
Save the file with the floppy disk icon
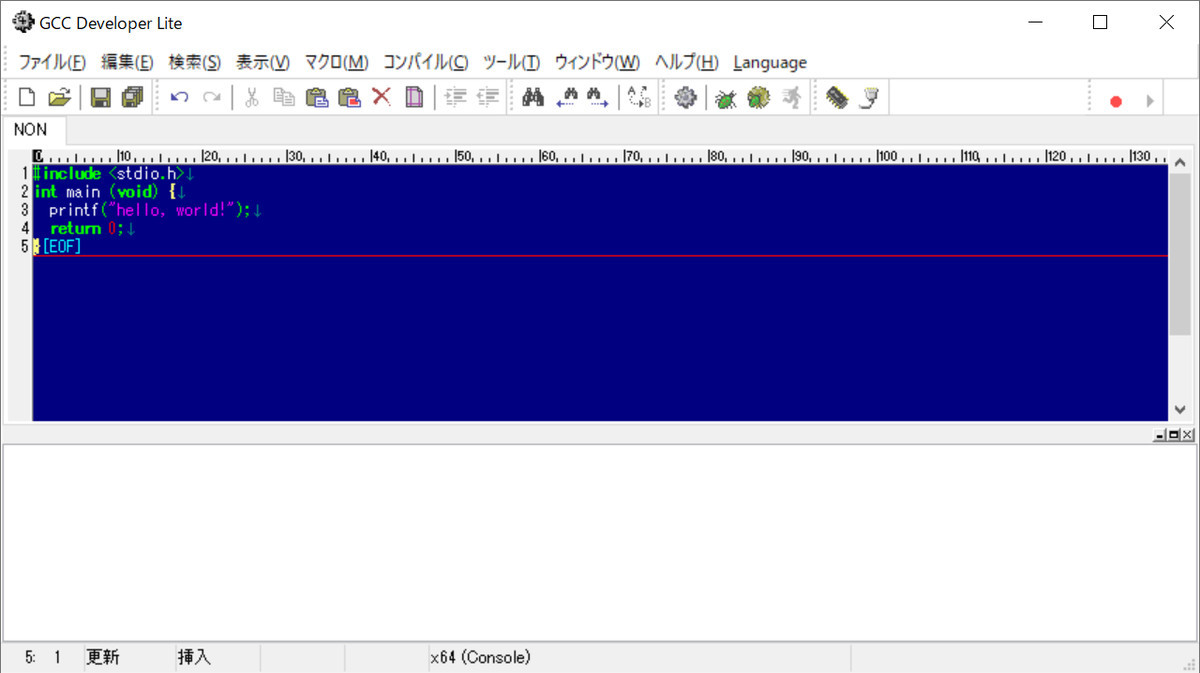tap(100, 98)
